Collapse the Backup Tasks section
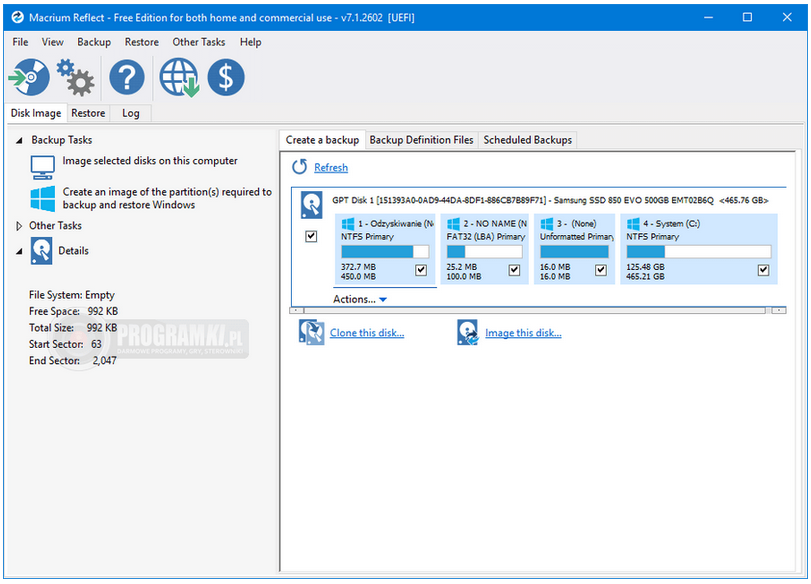The image size is (811, 584). point(19,141)
